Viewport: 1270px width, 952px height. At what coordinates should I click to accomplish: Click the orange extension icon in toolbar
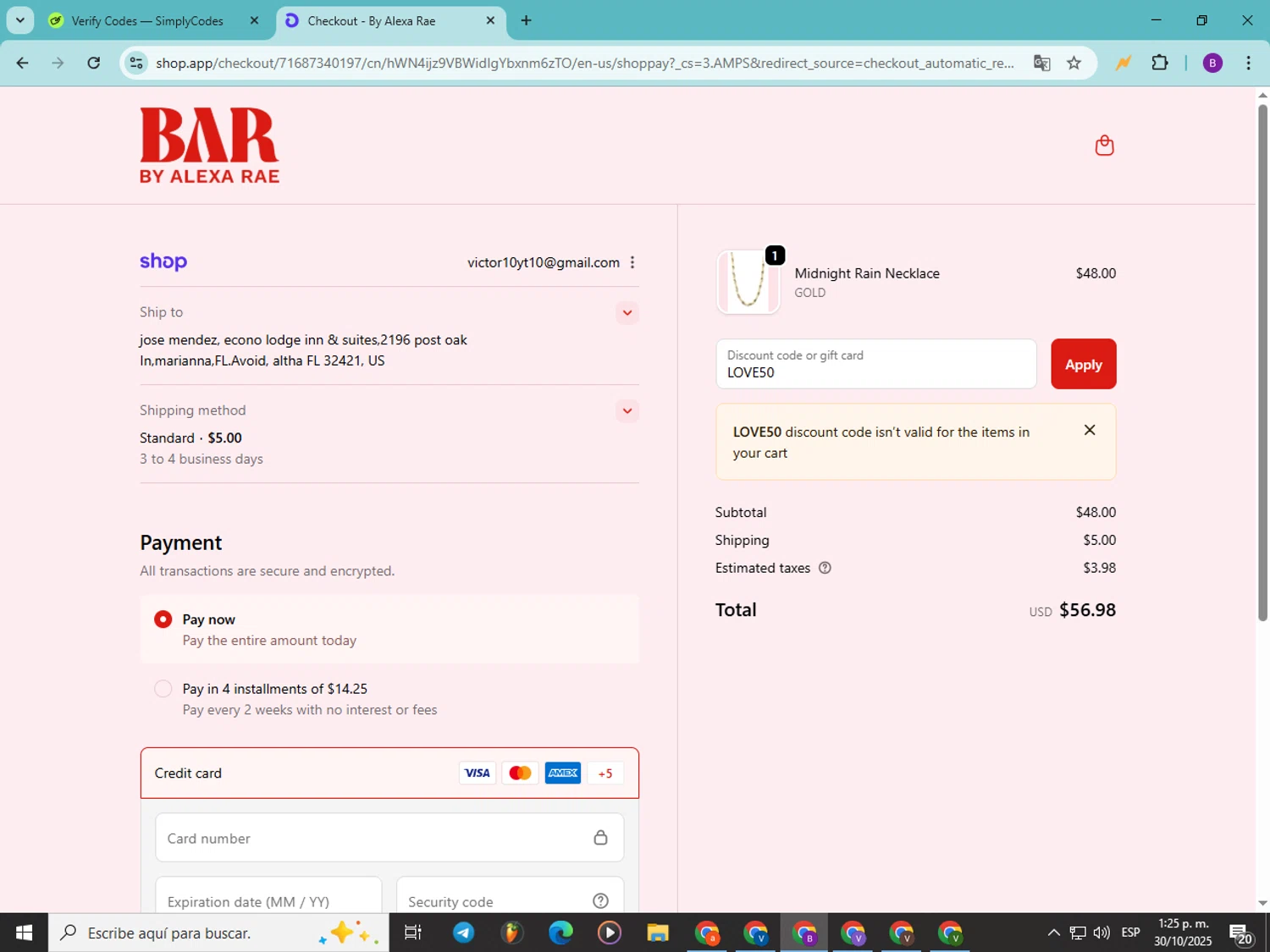(1123, 63)
